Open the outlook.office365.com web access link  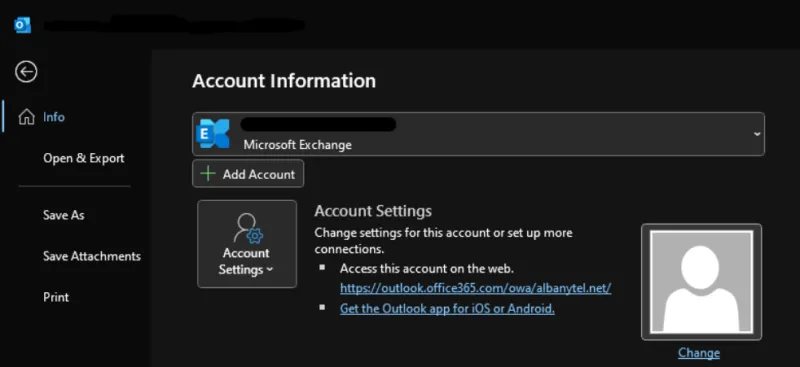[x=476, y=288]
